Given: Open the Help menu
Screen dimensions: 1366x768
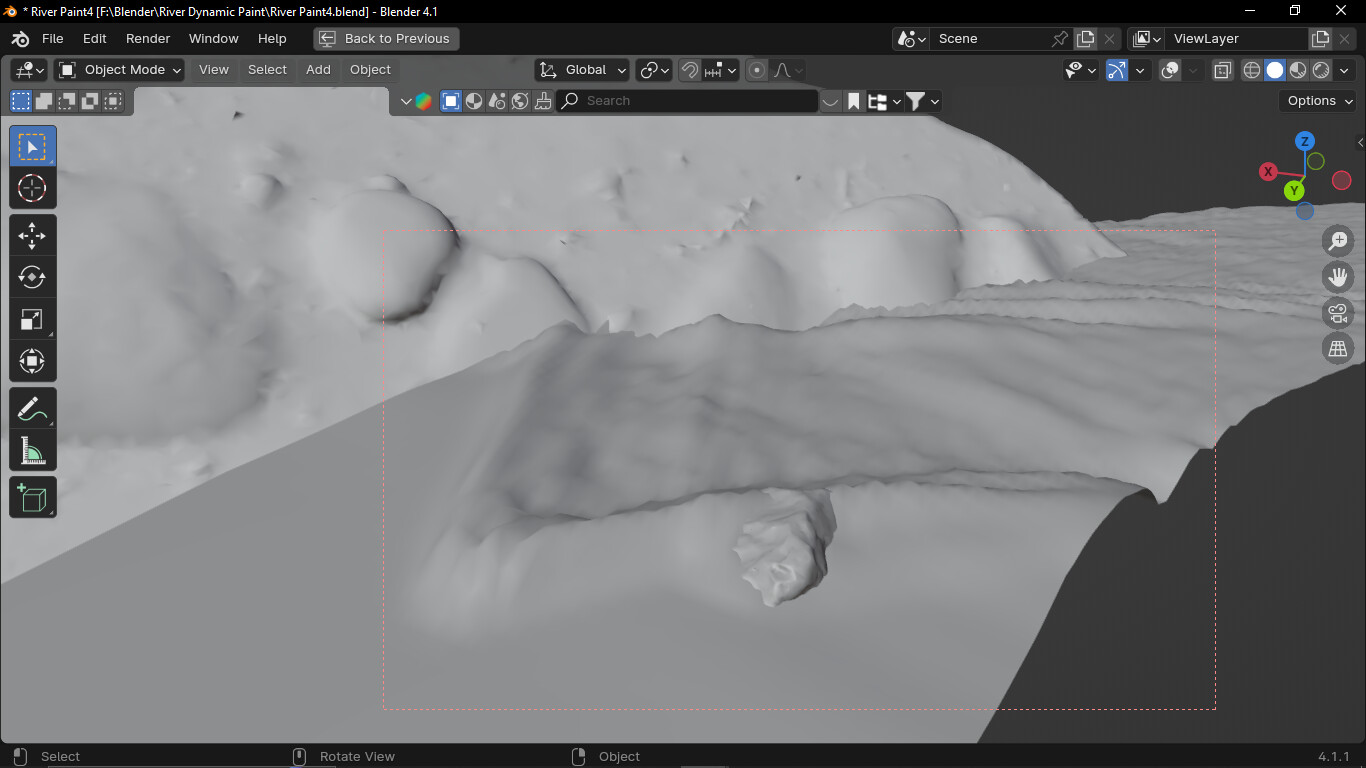Looking at the screenshot, I should point(272,39).
